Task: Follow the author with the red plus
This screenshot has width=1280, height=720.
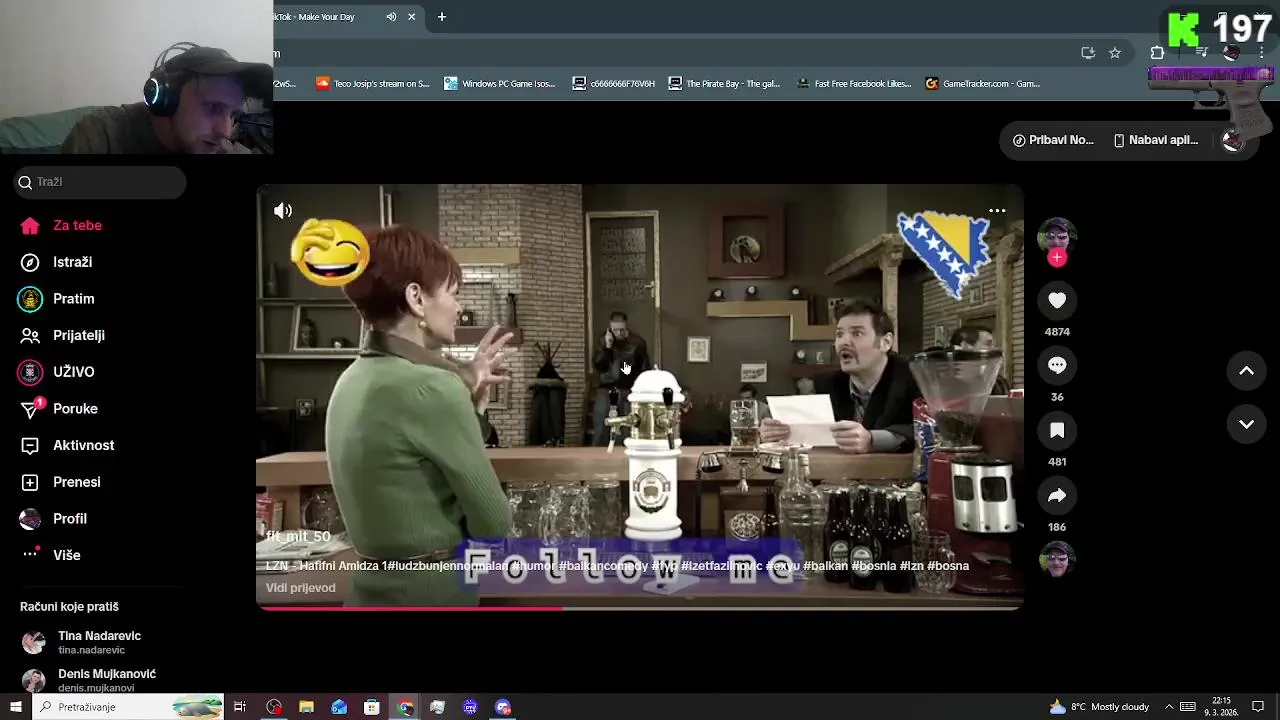Action: pyautogui.click(x=1057, y=258)
